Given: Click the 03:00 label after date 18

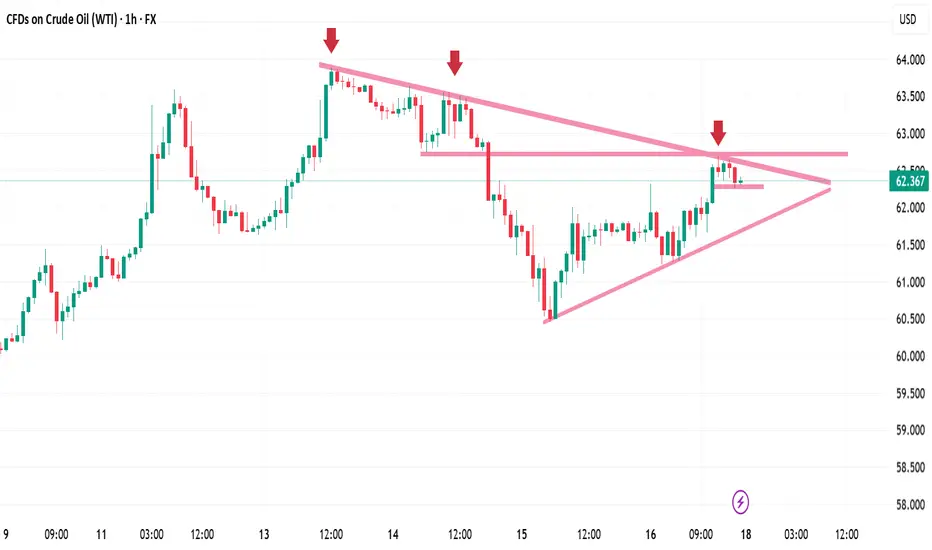Looking at the screenshot, I should (796, 534).
